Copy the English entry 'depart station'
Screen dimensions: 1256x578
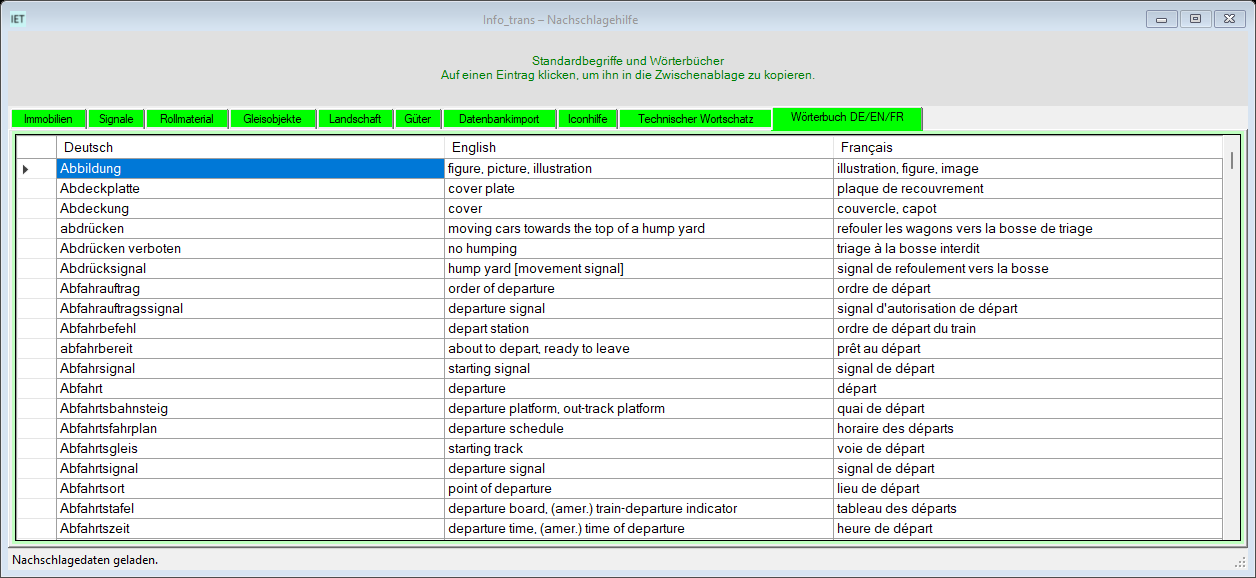[639, 329]
